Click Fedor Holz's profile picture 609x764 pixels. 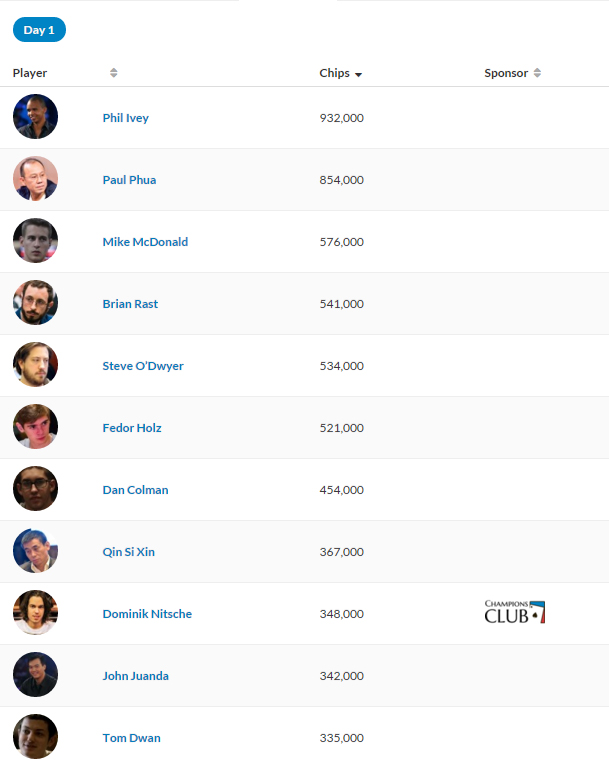click(36, 426)
